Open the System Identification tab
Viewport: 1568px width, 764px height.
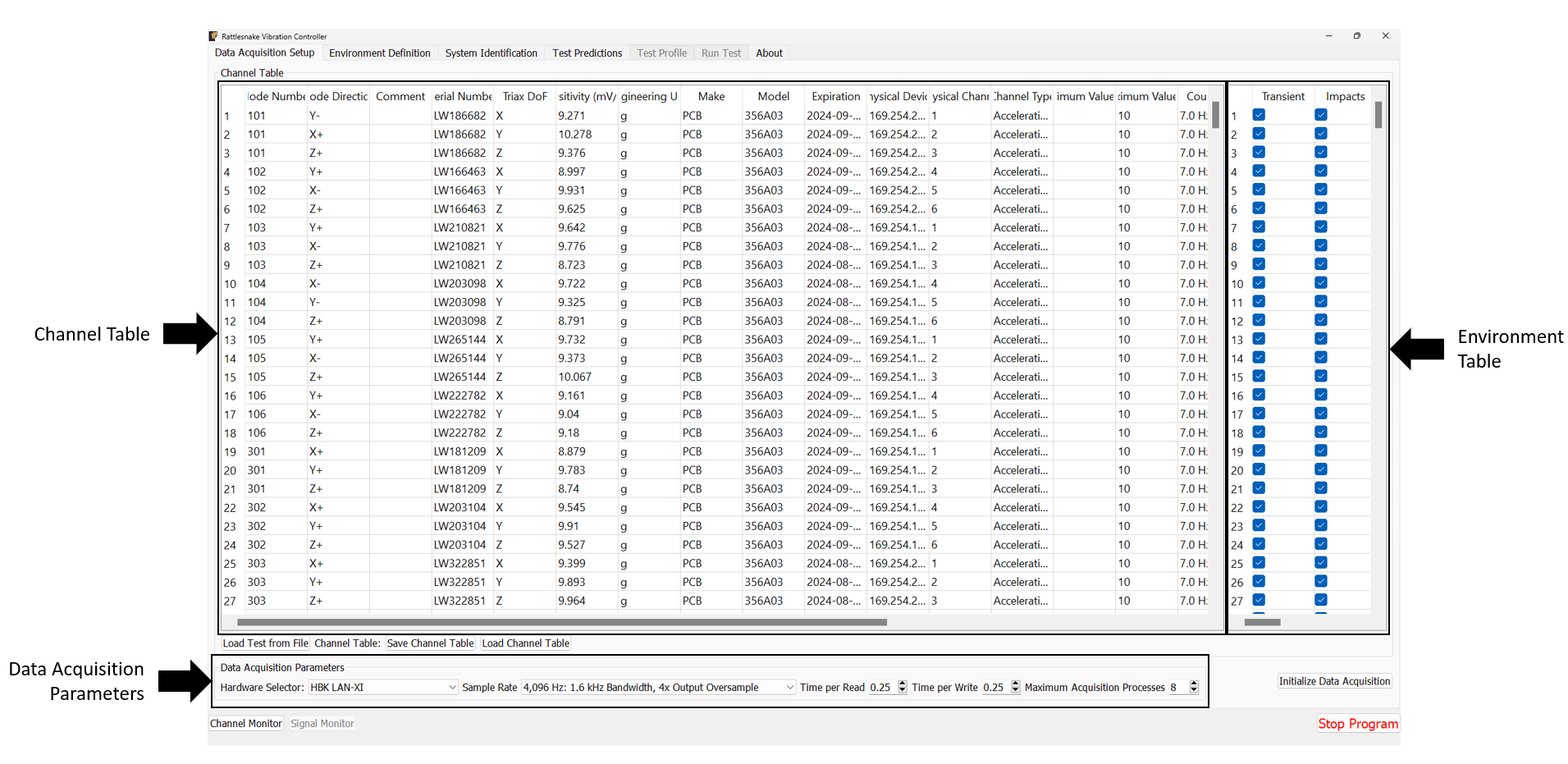tap(491, 53)
